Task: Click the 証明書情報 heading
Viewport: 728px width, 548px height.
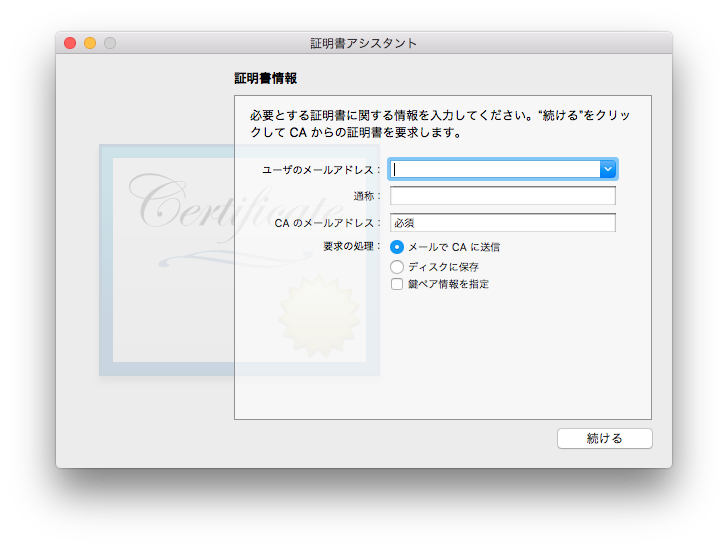Action: click(x=266, y=78)
